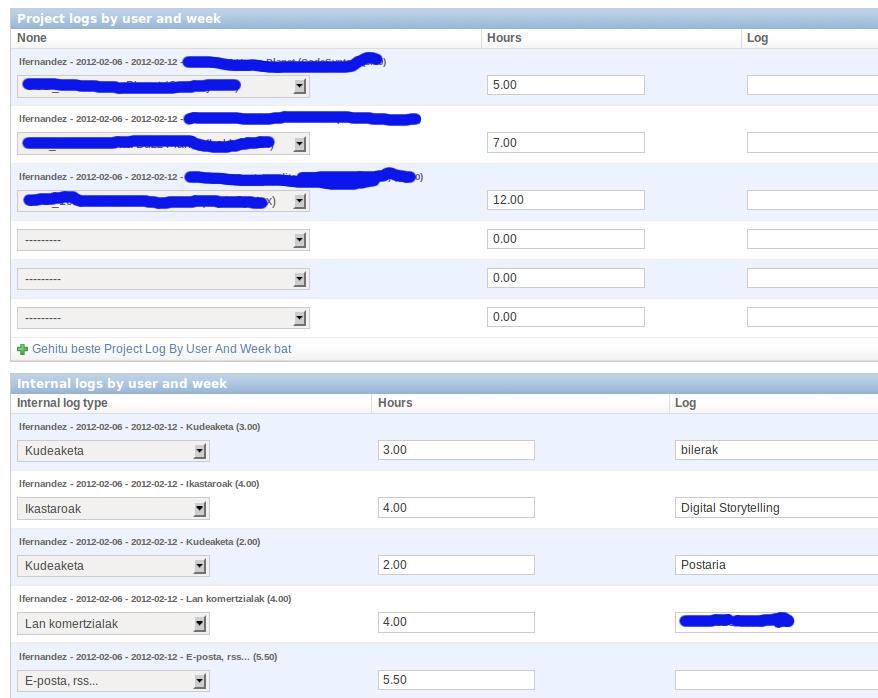Expand the Ikastaroak internal log type dropdown

[x=114, y=509]
